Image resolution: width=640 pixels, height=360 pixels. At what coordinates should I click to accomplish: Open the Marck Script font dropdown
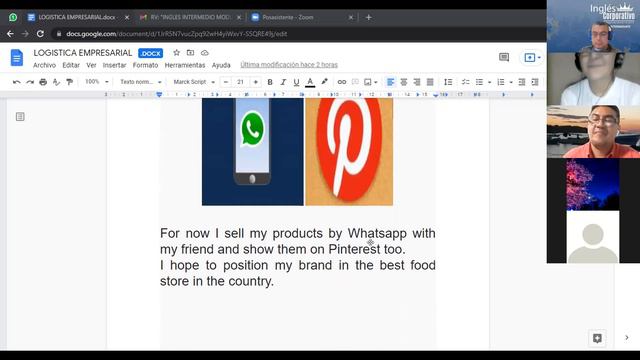point(194,82)
